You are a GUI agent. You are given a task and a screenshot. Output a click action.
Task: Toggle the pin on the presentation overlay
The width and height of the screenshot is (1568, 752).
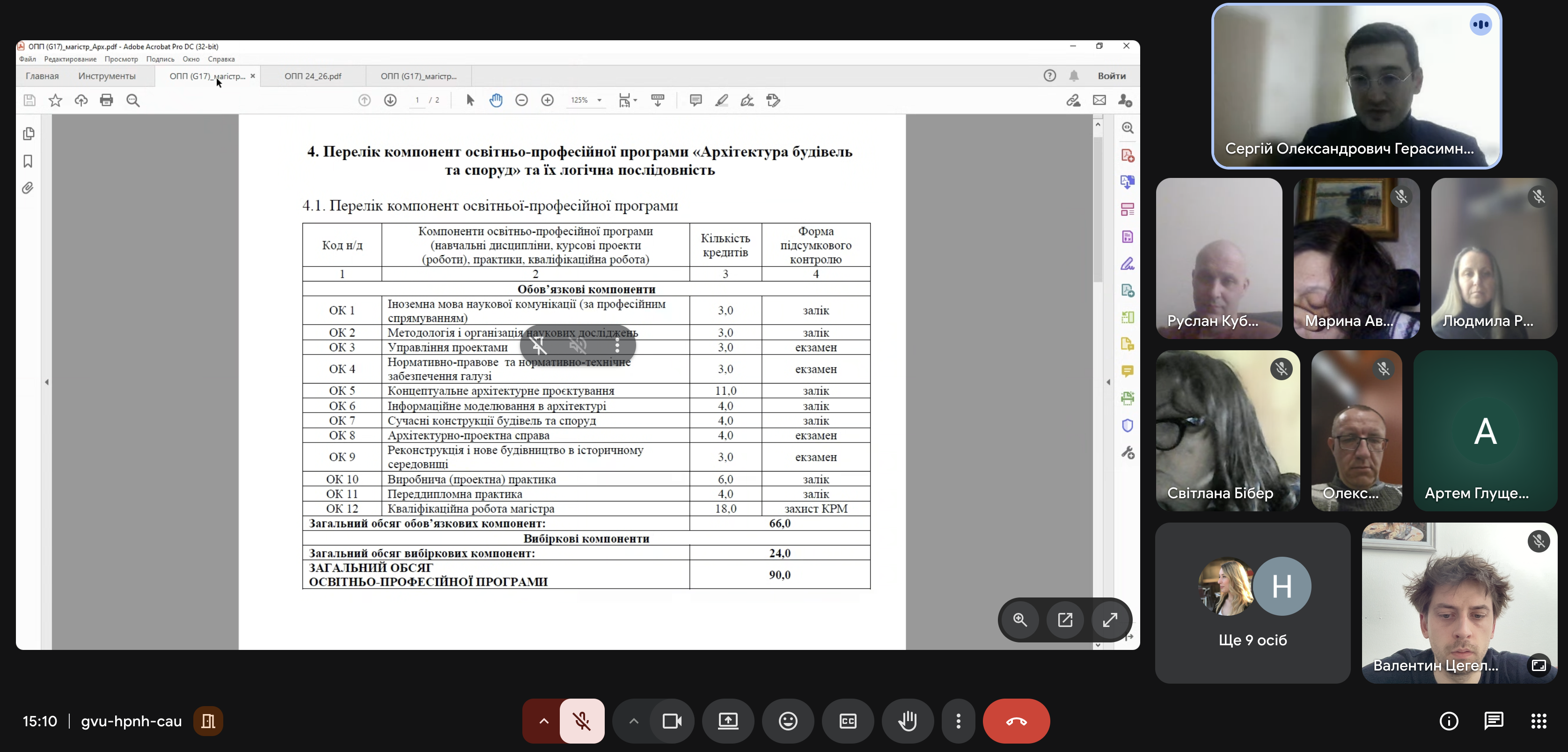point(539,346)
